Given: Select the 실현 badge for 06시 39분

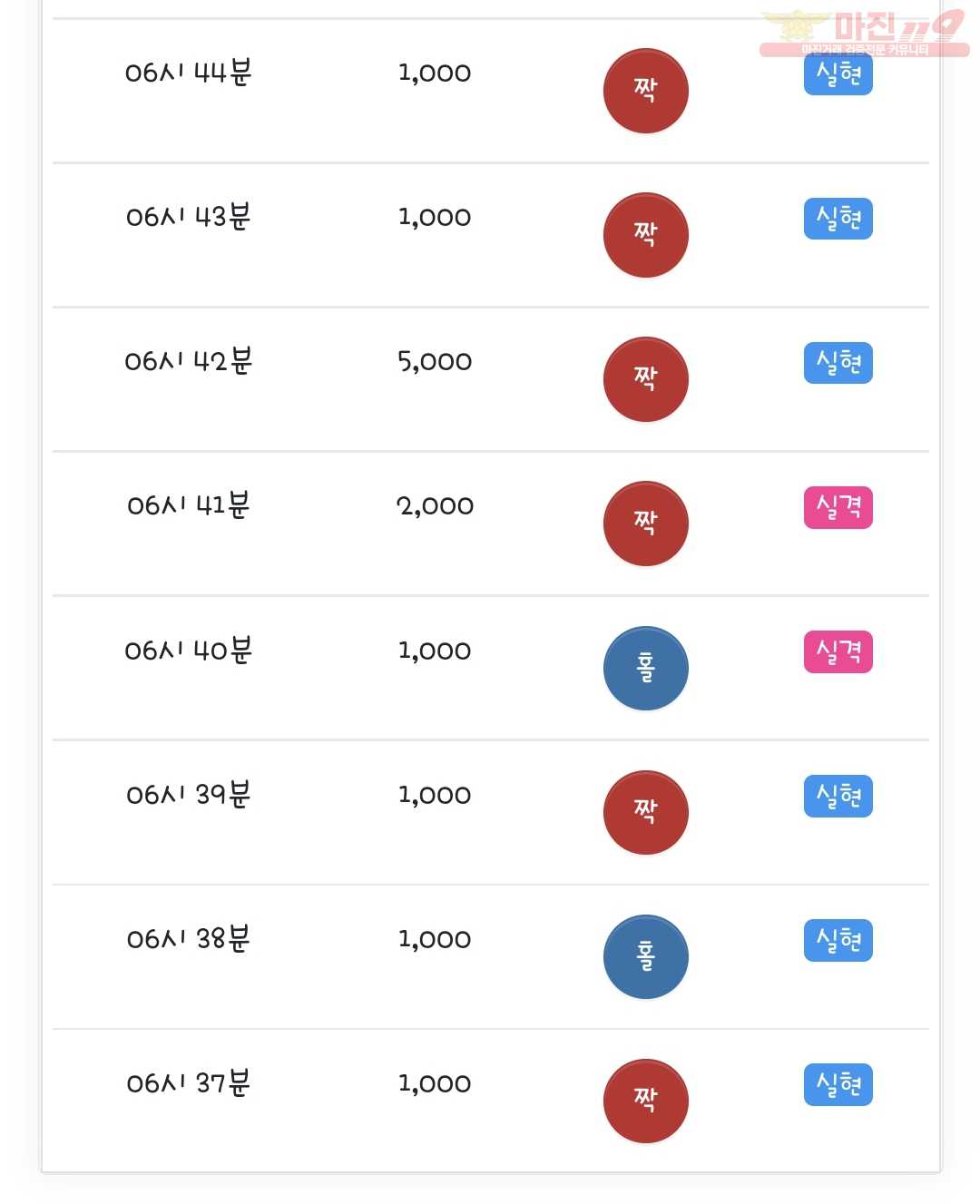Looking at the screenshot, I should pyautogui.click(x=838, y=796).
